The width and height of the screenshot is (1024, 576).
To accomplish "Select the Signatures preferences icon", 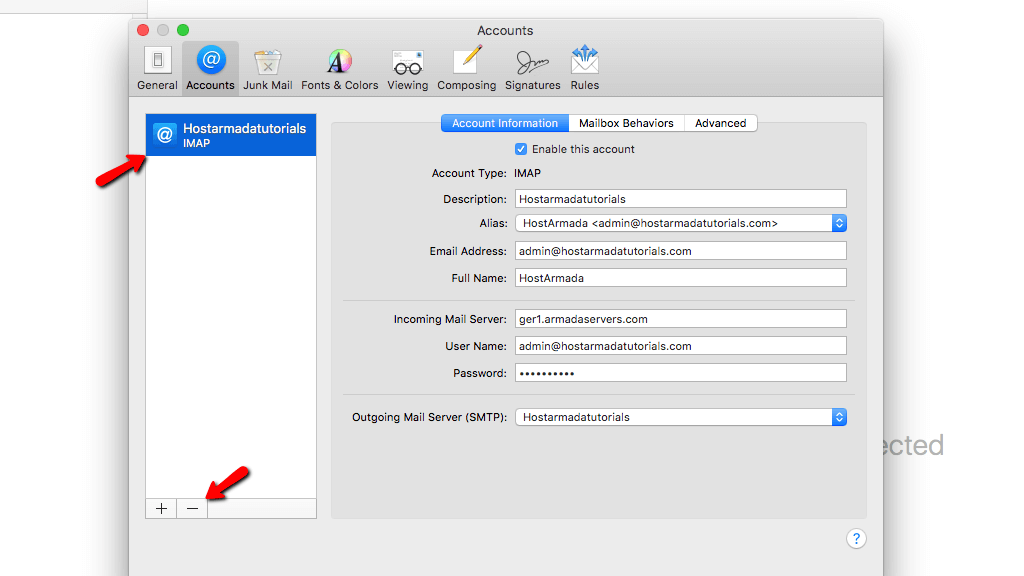I will coord(531,66).
